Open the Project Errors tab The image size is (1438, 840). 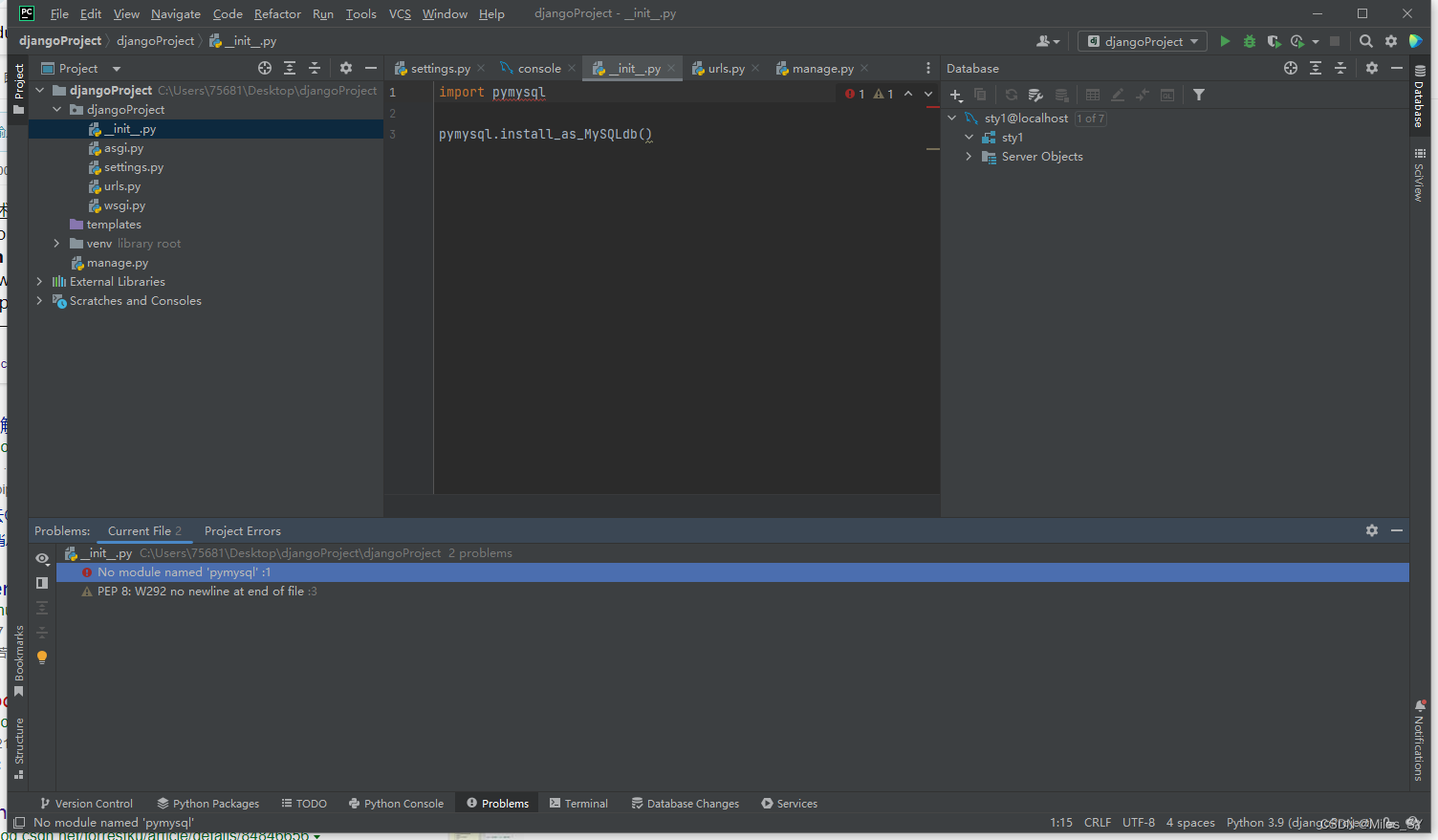point(243,530)
